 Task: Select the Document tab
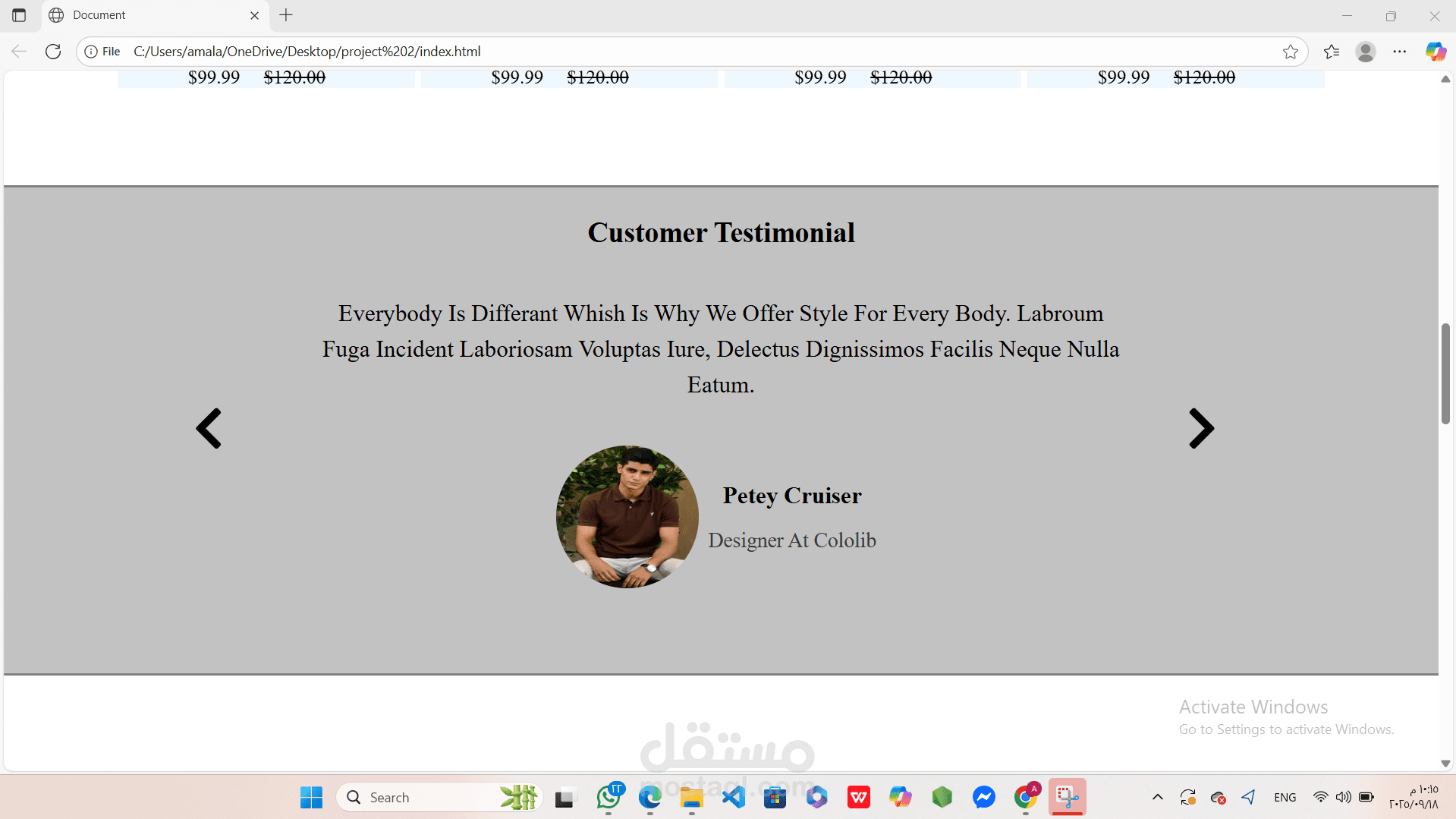click(156, 15)
